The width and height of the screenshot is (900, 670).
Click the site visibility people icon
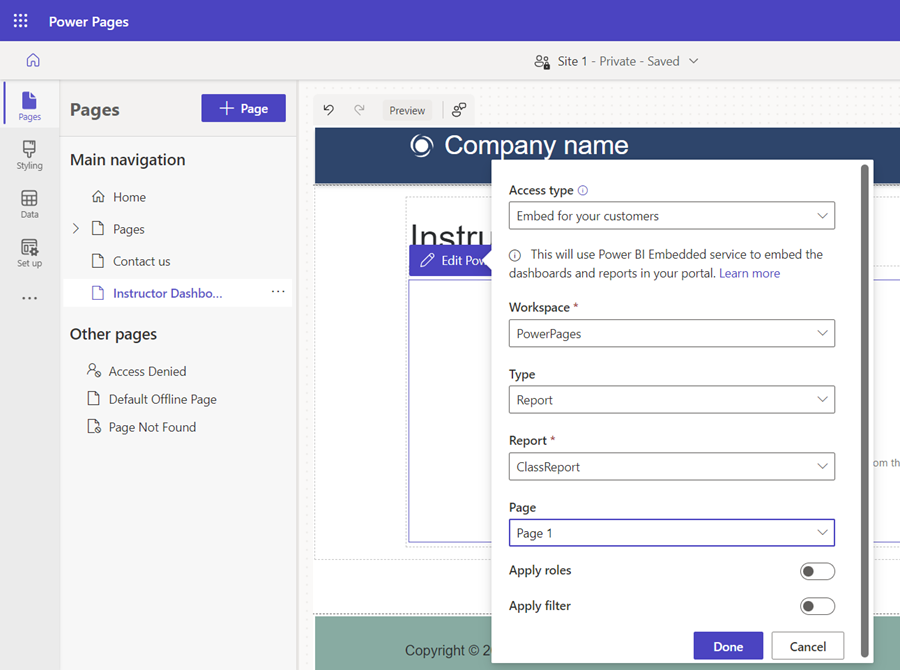coord(542,61)
